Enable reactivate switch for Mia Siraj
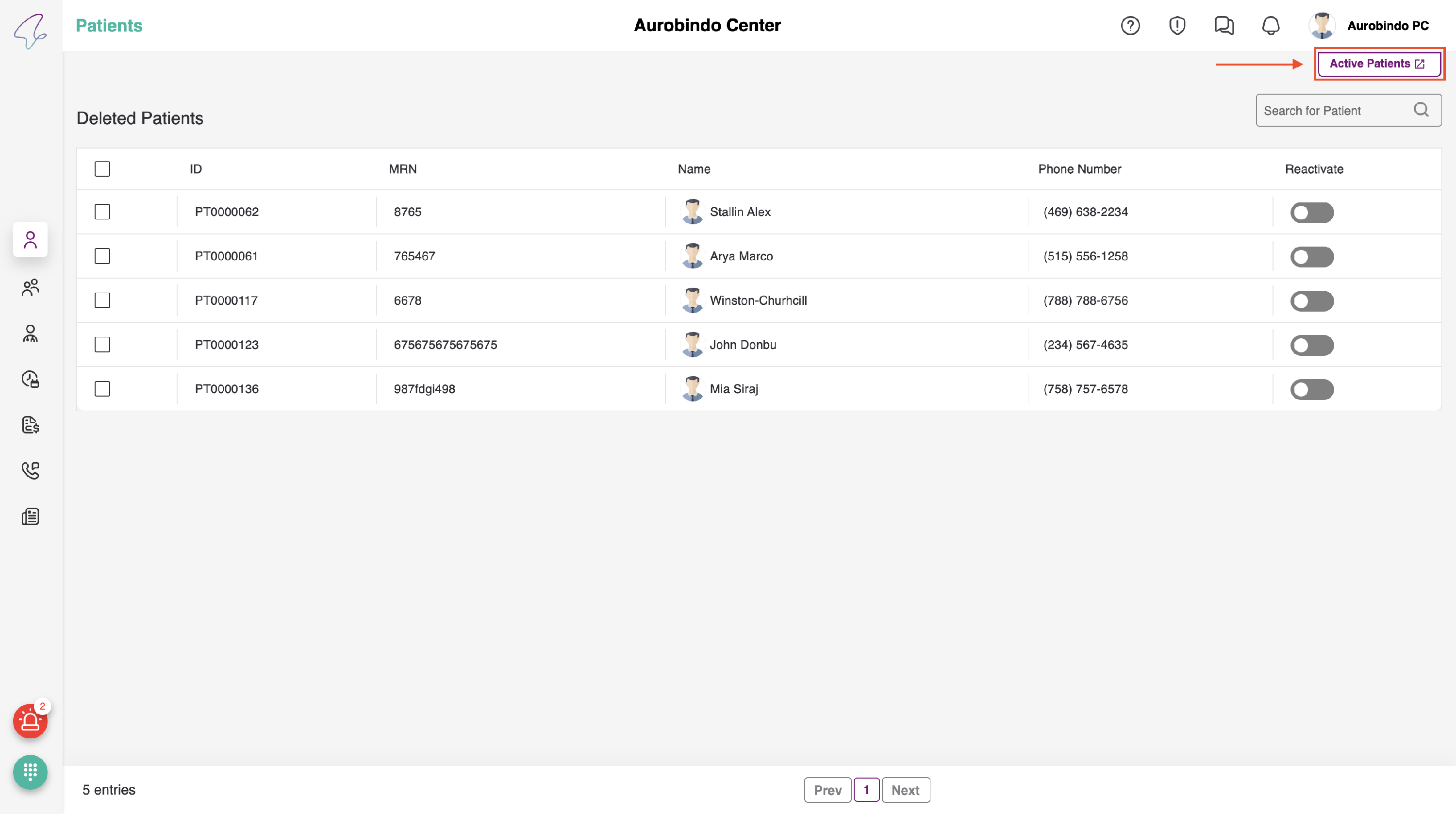Image resolution: width=1456 pixels, height=814 pixels. [1311, 389]
